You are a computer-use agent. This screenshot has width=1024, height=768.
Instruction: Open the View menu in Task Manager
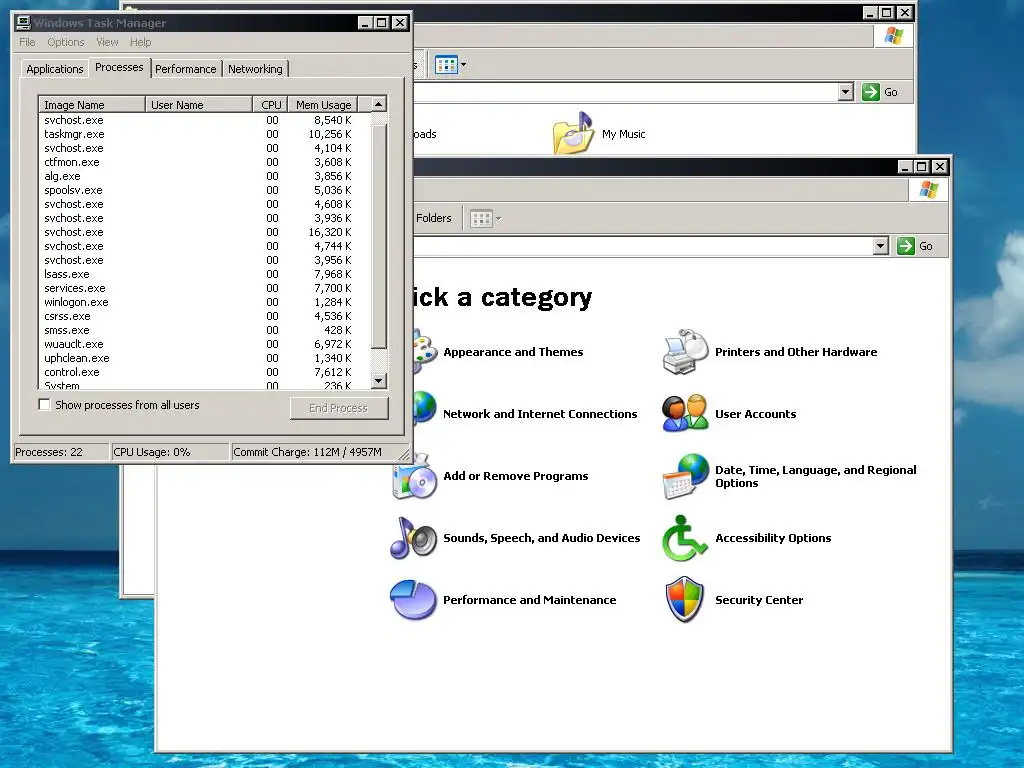[107, 42]
